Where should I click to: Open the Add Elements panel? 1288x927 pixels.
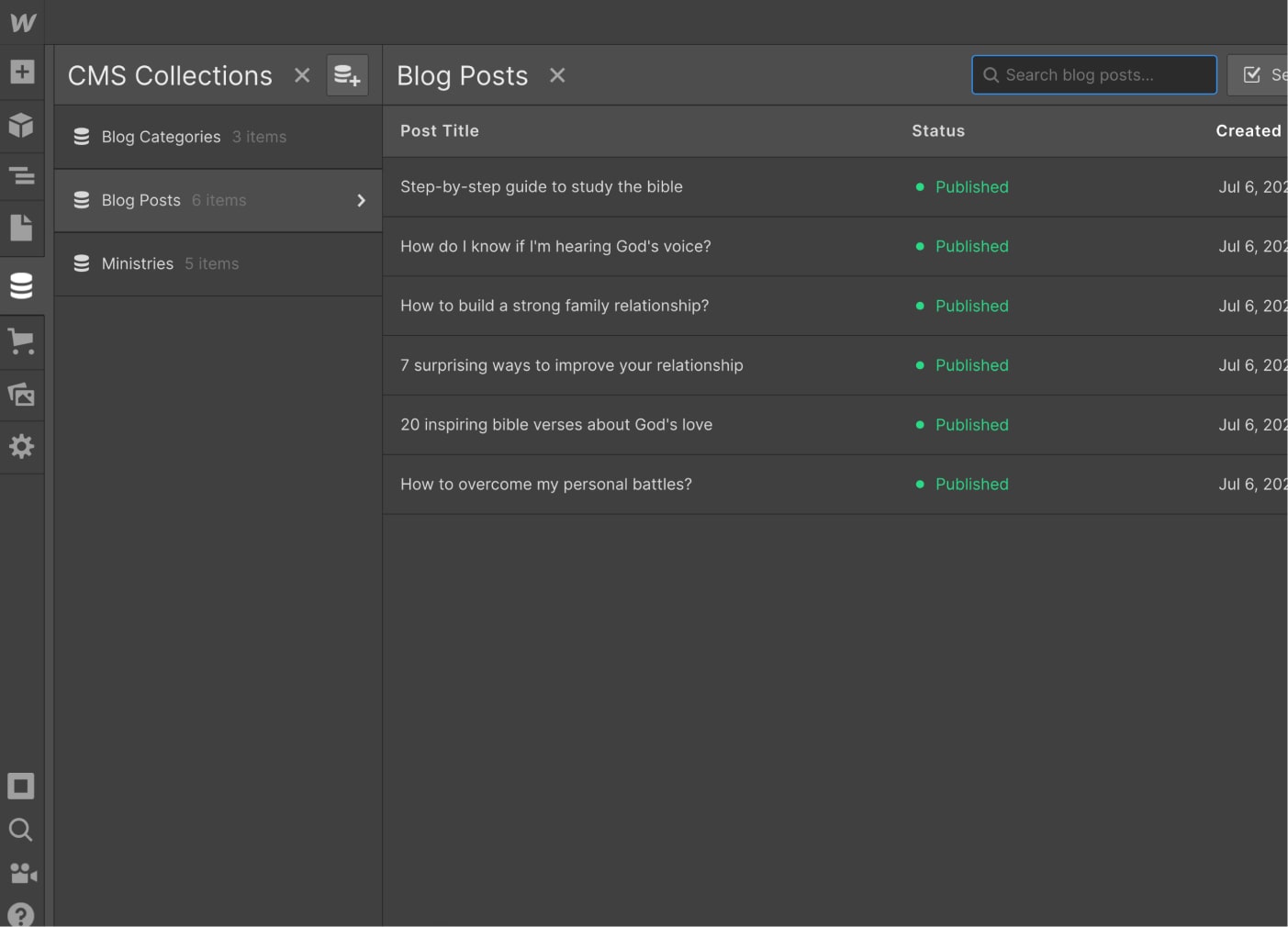pyautogui.click(x=21, y=71)
